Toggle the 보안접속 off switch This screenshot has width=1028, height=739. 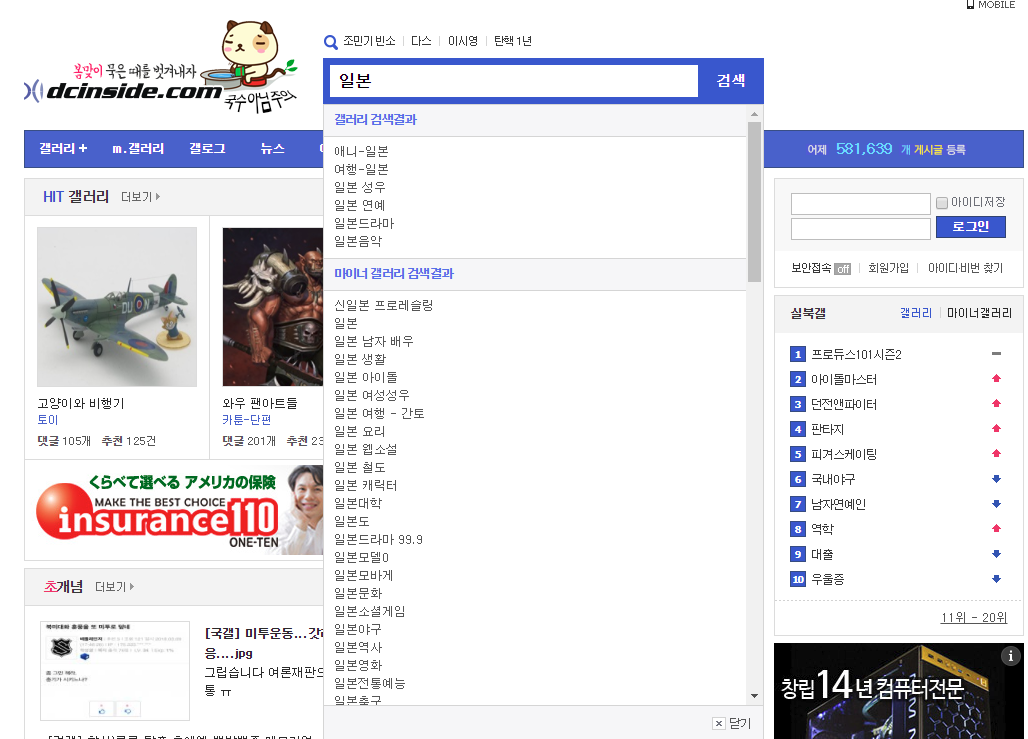842,268
